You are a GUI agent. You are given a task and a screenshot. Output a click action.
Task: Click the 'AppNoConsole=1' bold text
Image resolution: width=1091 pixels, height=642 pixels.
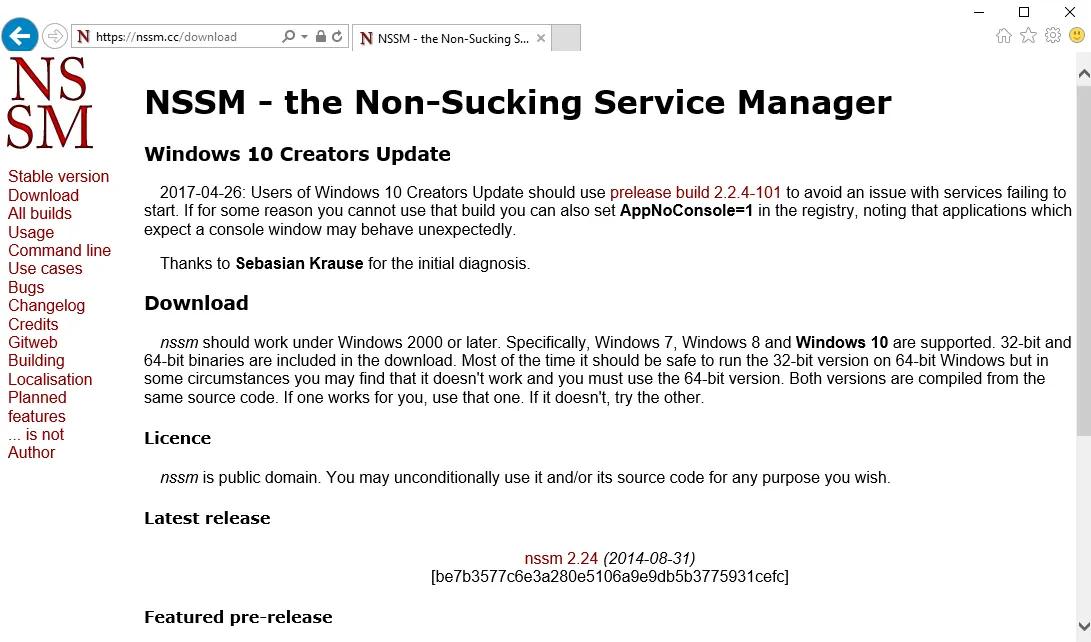click(x=686, y=211)
